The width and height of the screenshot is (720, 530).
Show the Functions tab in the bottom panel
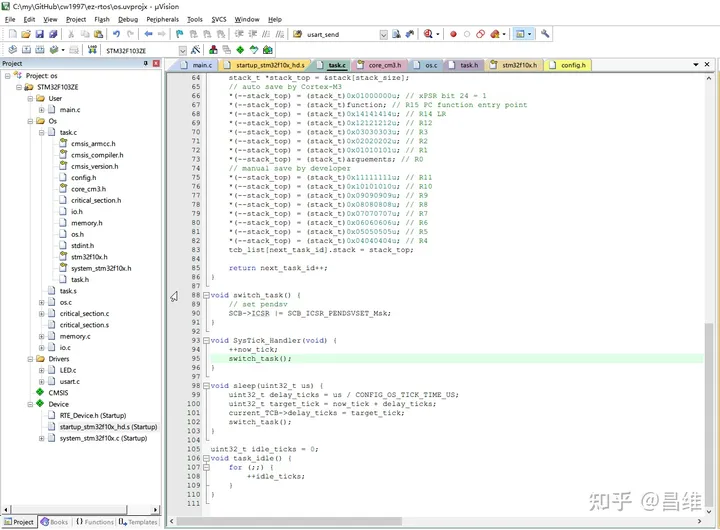(95, 522)
